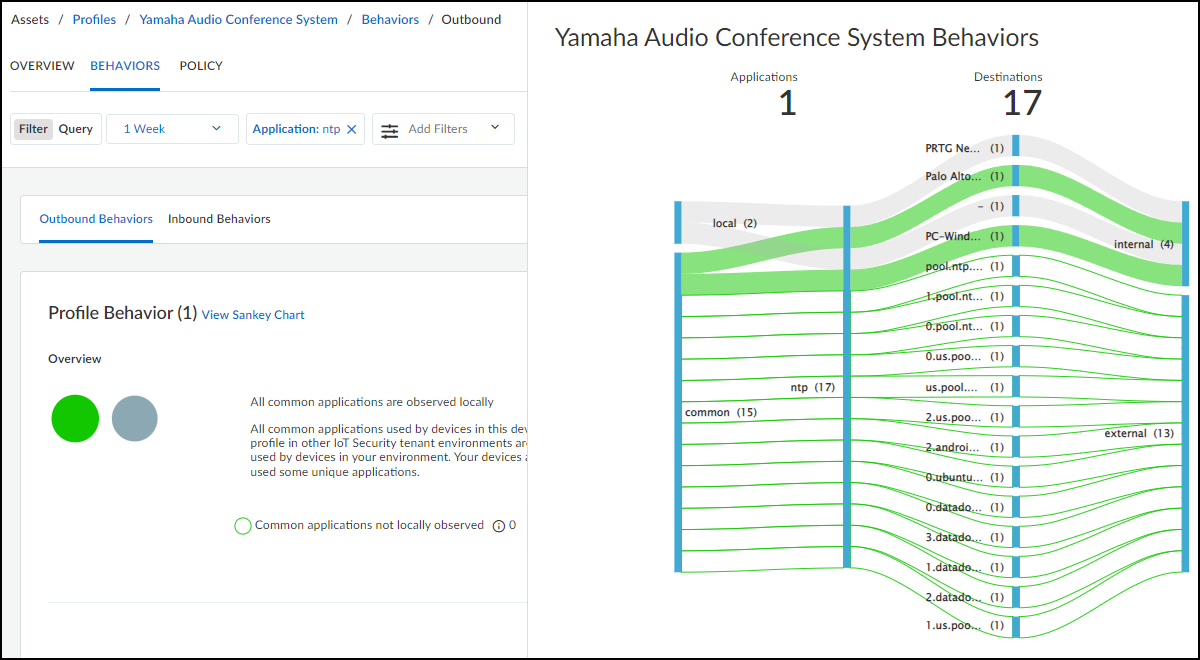Toggle to Filter mode
This screenshot has height=660, width=1200.
tap(33, 129)
